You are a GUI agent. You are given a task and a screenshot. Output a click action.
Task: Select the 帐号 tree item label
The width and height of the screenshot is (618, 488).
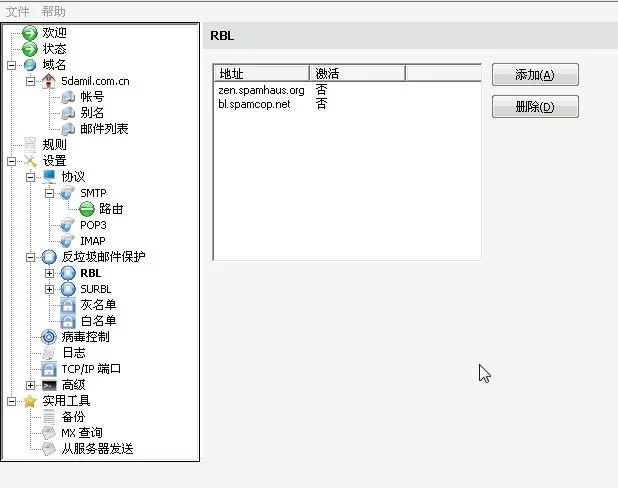(92, 97)
